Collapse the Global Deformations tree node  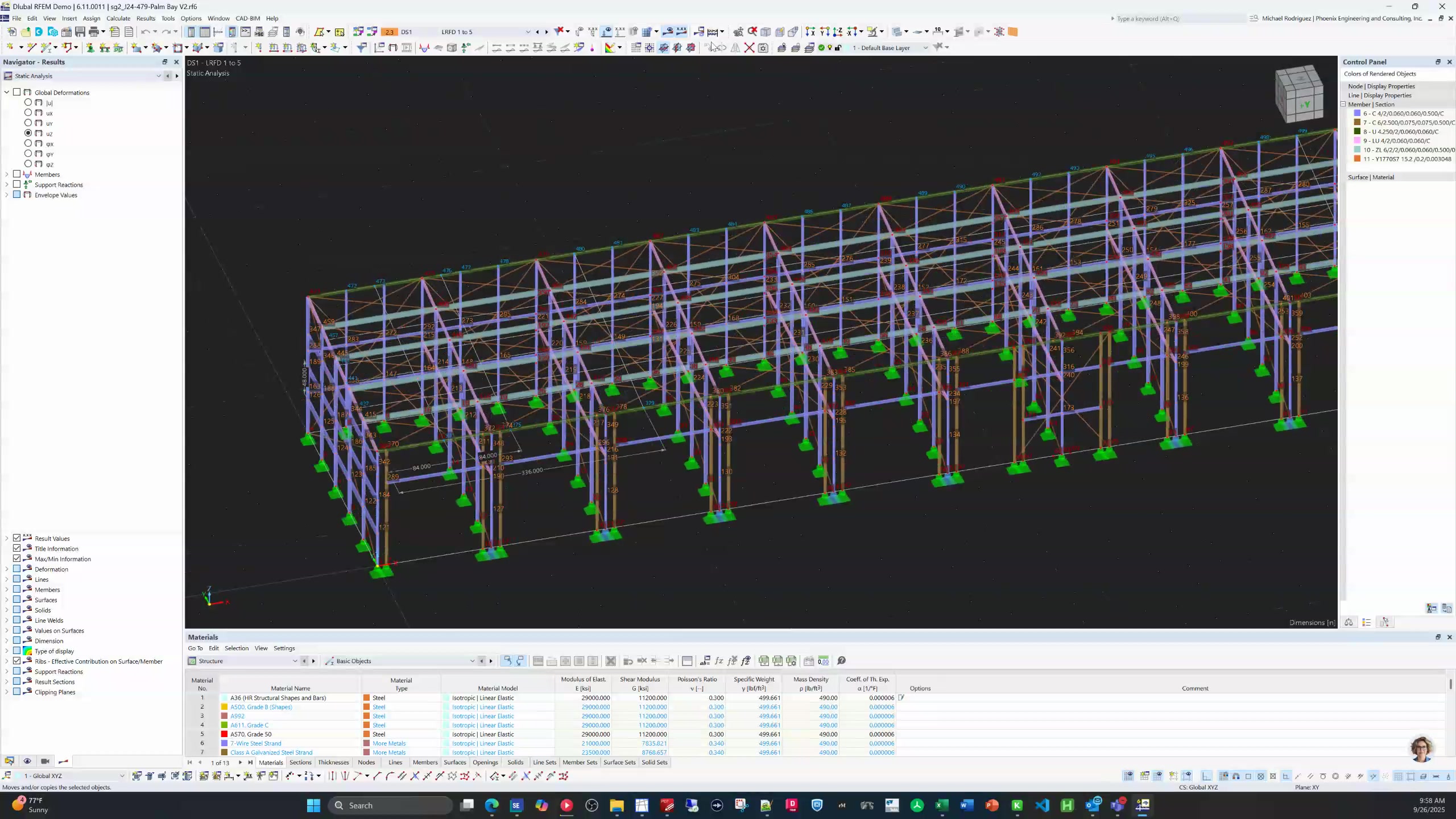7,93
